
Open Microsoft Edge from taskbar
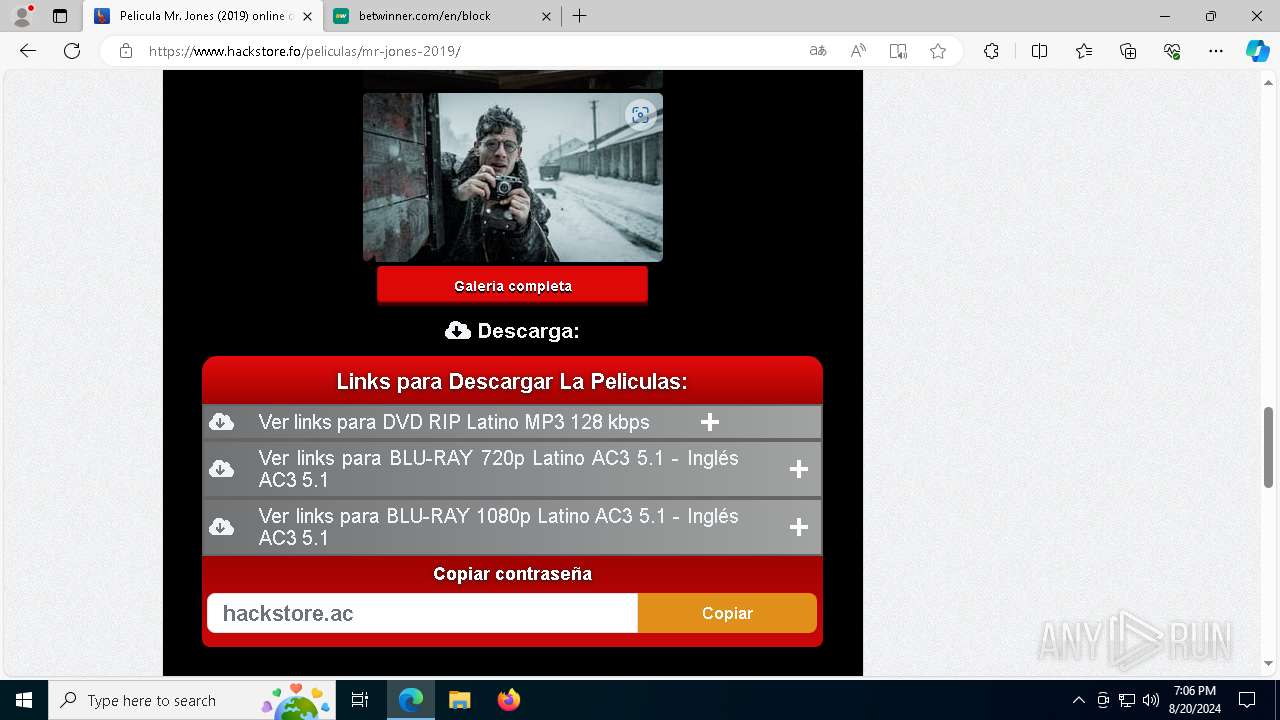click(411, 700)
